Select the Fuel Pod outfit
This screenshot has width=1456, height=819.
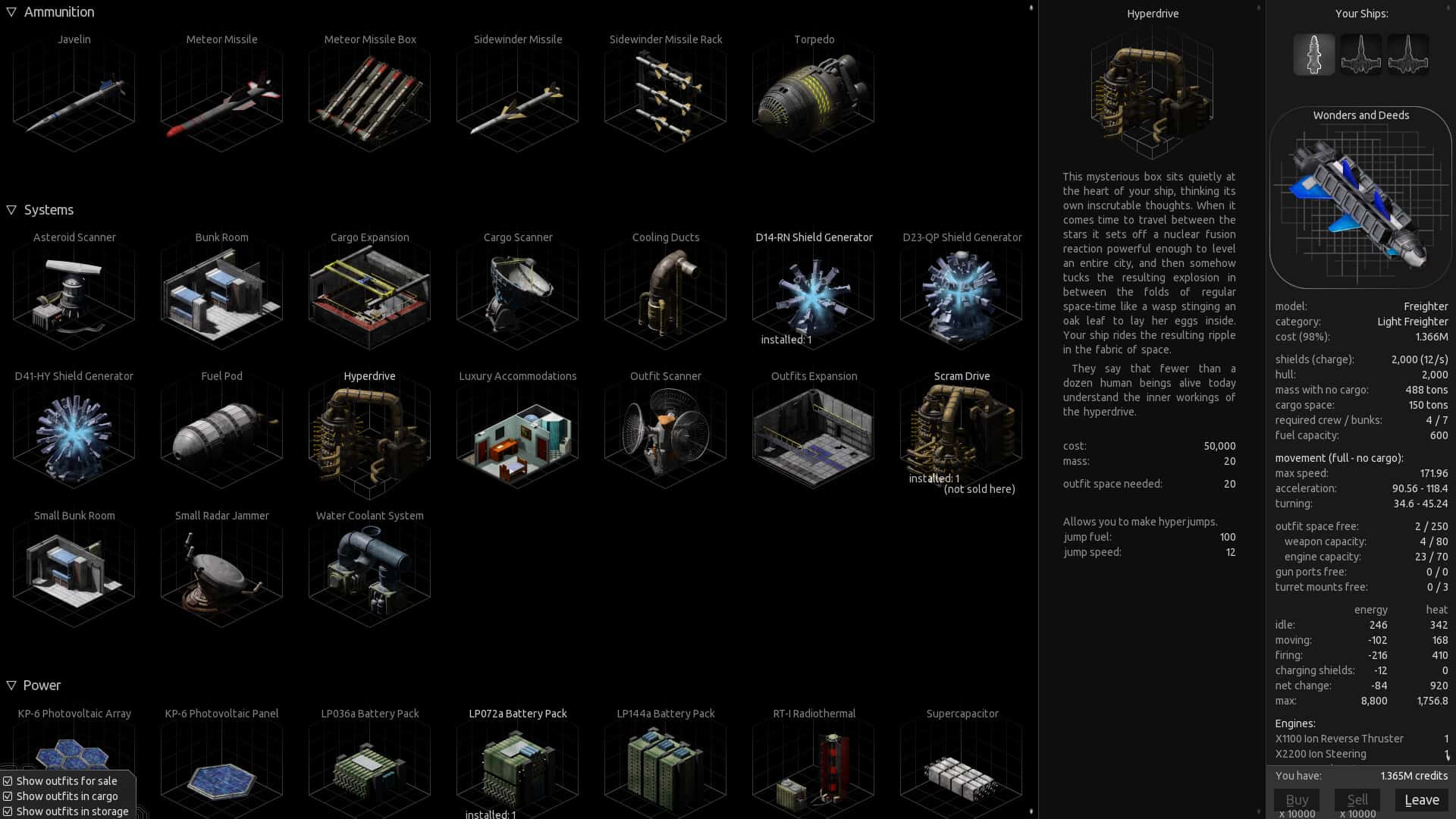[x=221, y=432]
